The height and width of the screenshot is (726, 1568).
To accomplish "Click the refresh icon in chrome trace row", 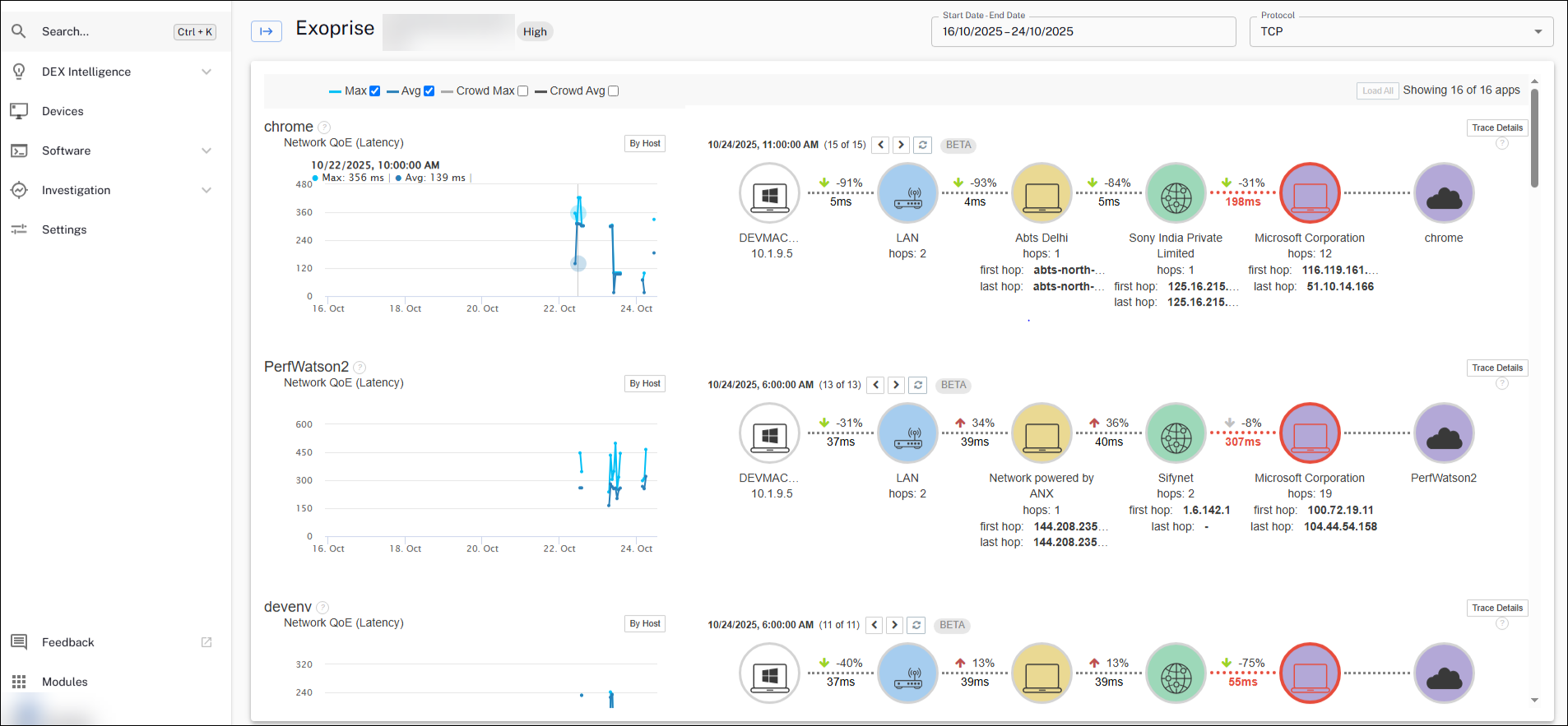I will pyautogui.click(x=922, y=145).
